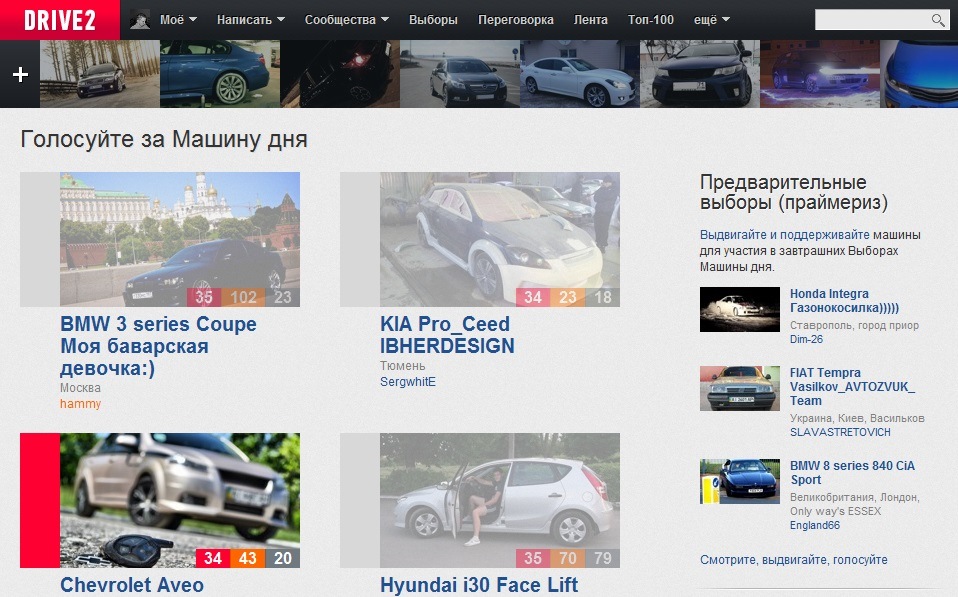The height and width of the screenshot is (597, 958).
Task: Open Honda Integra Газонокосилка link
Action: [x=844, y=301]
